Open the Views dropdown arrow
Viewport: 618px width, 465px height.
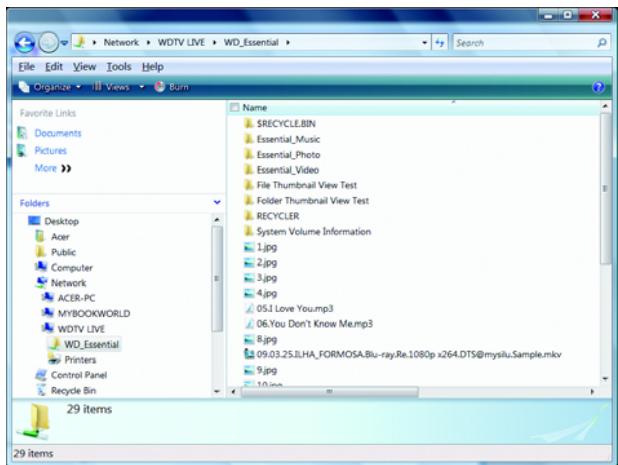(142, 87)
